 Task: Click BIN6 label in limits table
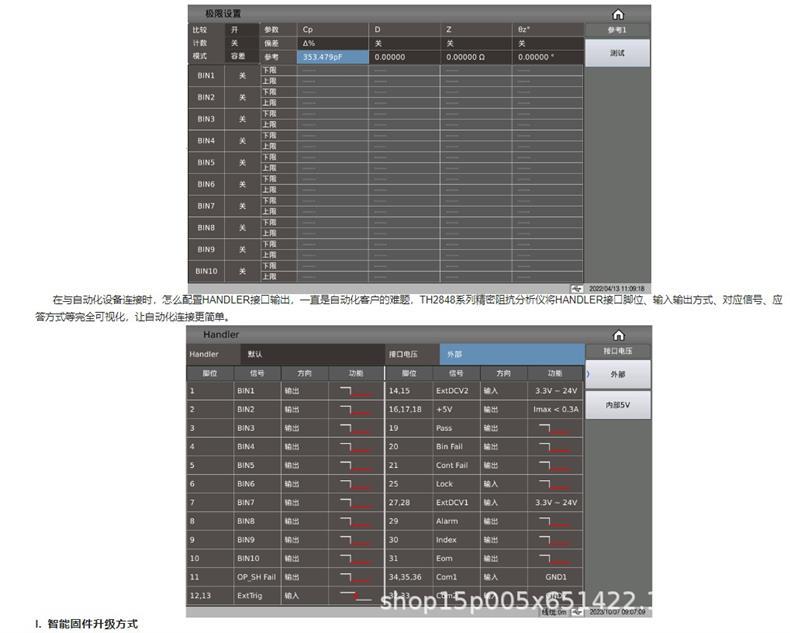(206, 184)
